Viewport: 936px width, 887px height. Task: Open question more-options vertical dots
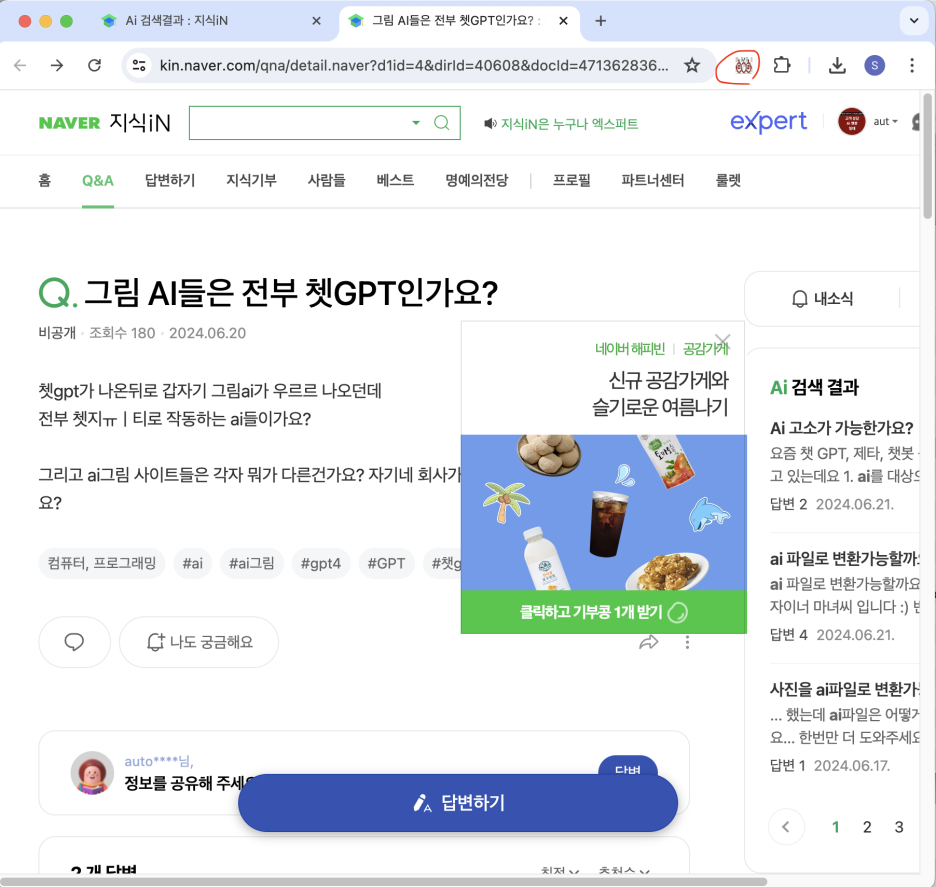(687, 642)
